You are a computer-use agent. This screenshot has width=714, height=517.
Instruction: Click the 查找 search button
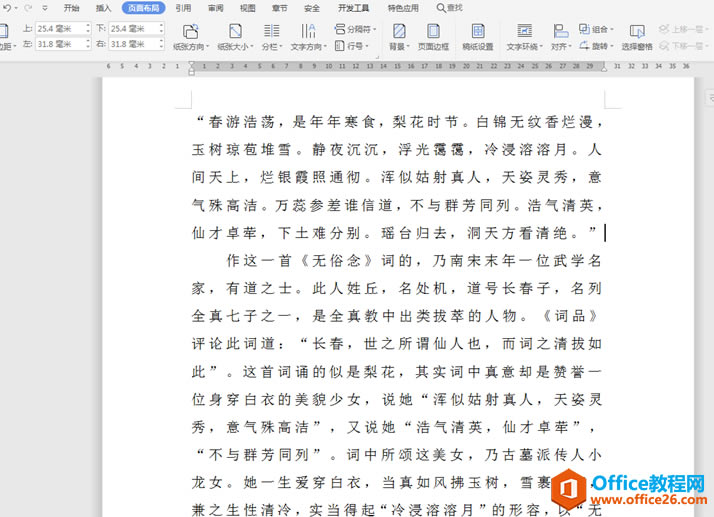coord(449,8)
